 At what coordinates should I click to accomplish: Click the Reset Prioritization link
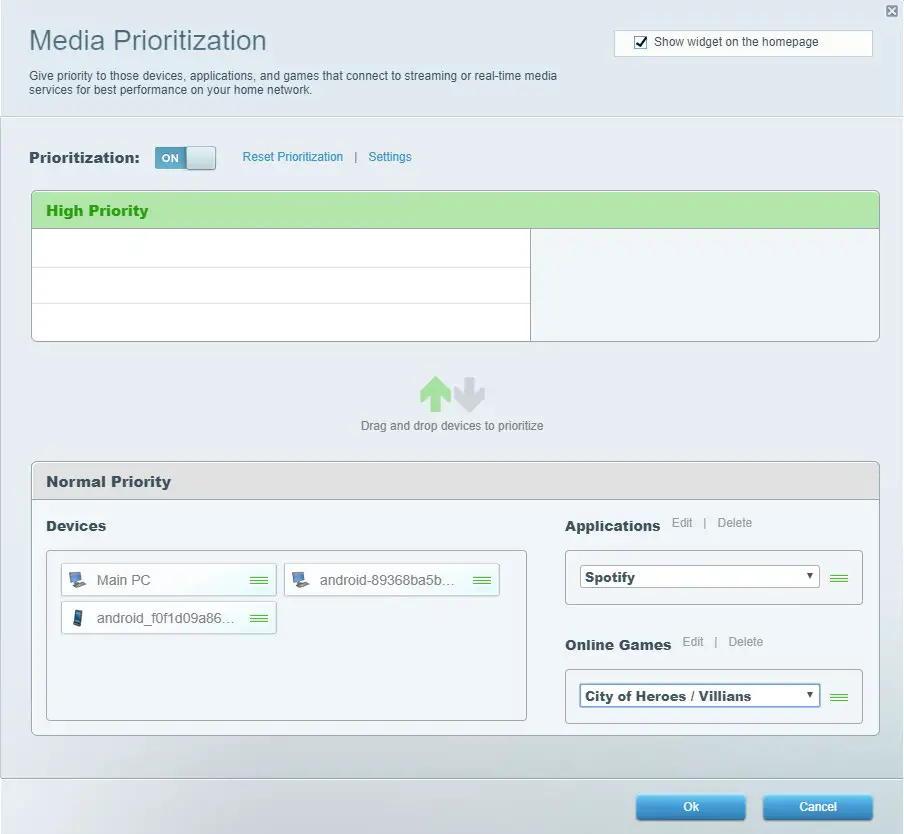coord(292,157)
